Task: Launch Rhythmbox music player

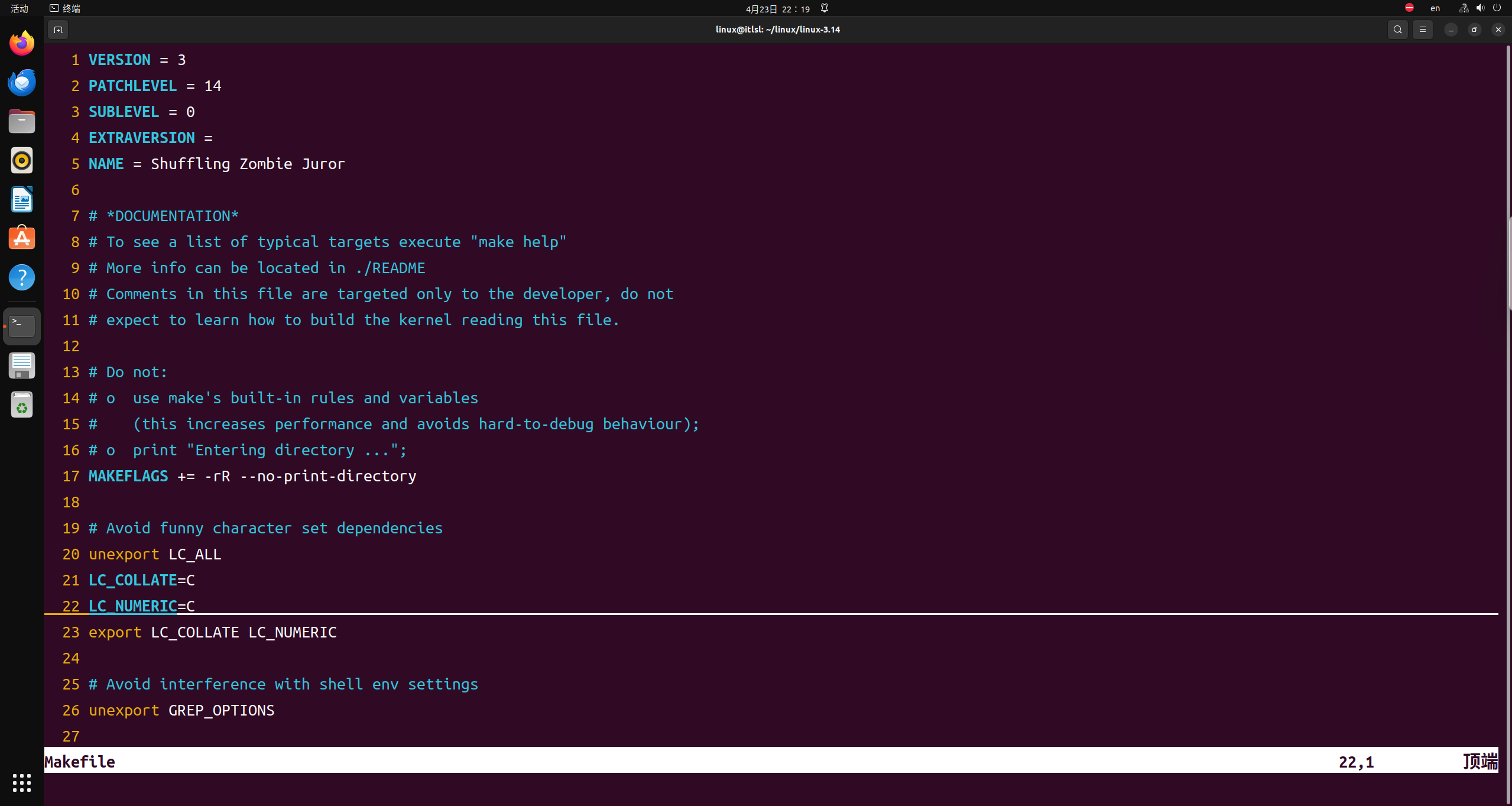Action: (x=22, y=160)
